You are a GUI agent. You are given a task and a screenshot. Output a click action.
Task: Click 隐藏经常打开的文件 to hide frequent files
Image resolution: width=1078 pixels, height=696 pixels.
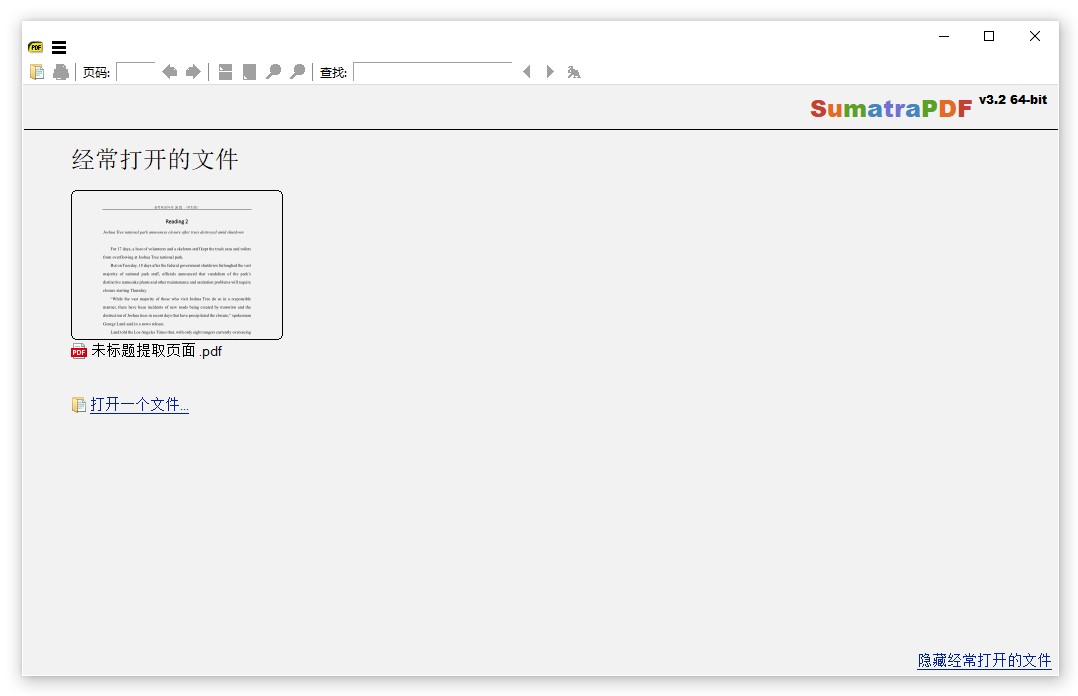coord(984,661)
